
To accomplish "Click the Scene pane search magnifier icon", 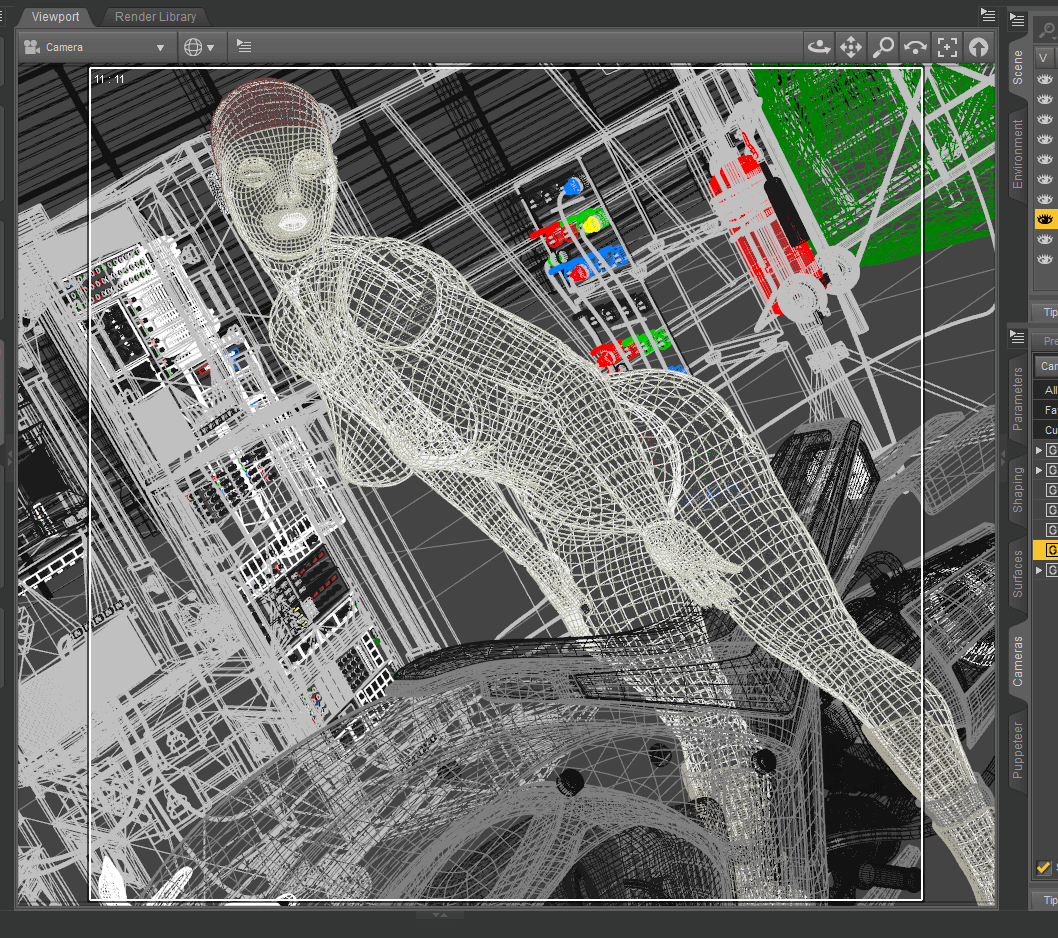I will [1047, 29].
